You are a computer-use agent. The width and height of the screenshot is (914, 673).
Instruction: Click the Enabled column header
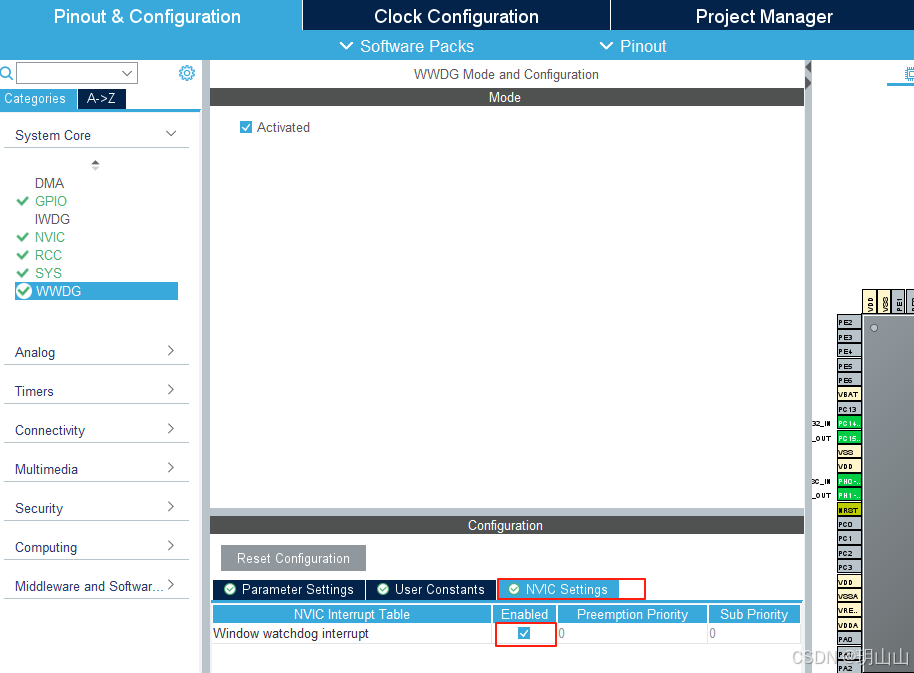pos(524,614)
